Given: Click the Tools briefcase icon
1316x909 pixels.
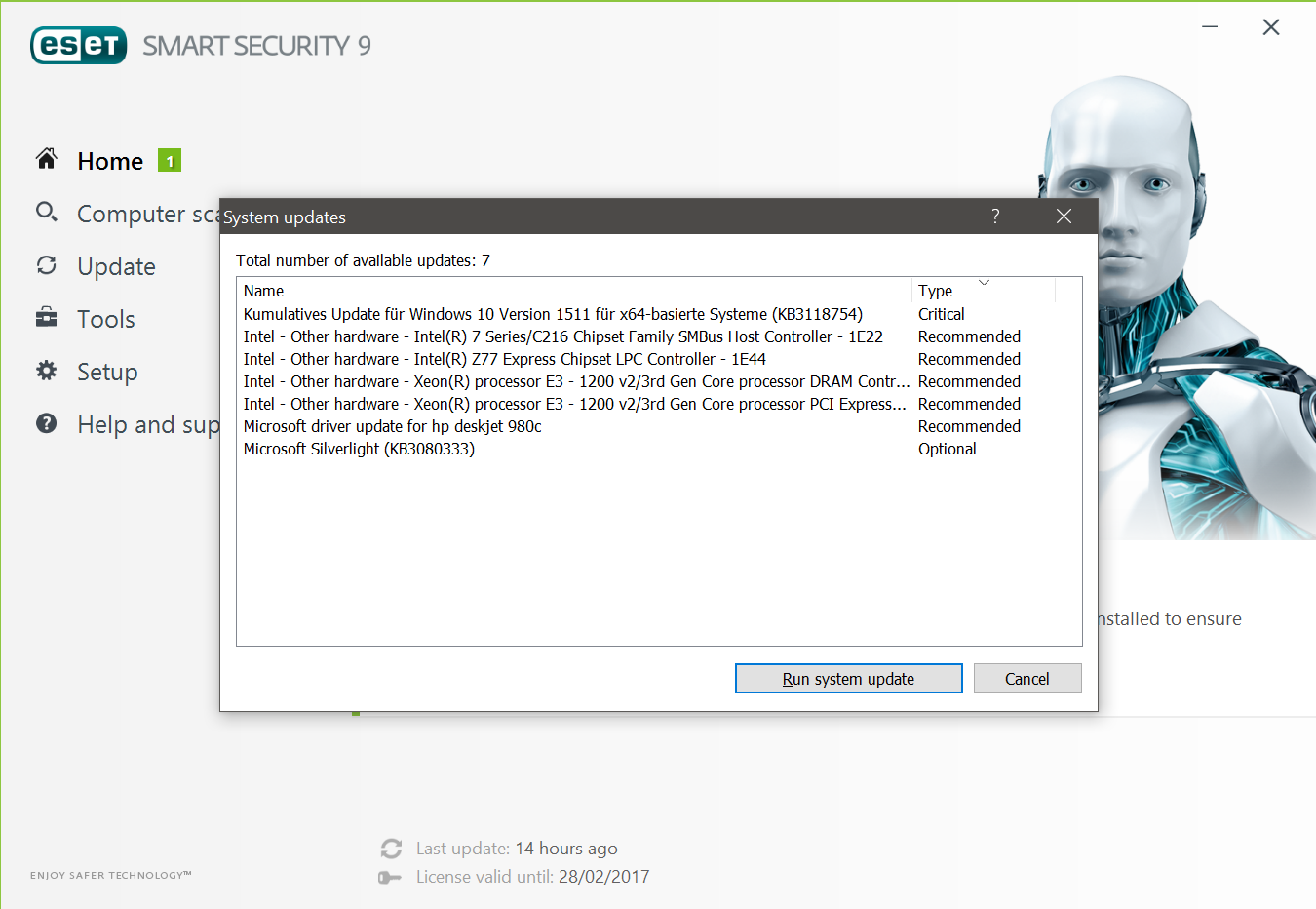Looking at the screenshot, I should tap(47, 317).
